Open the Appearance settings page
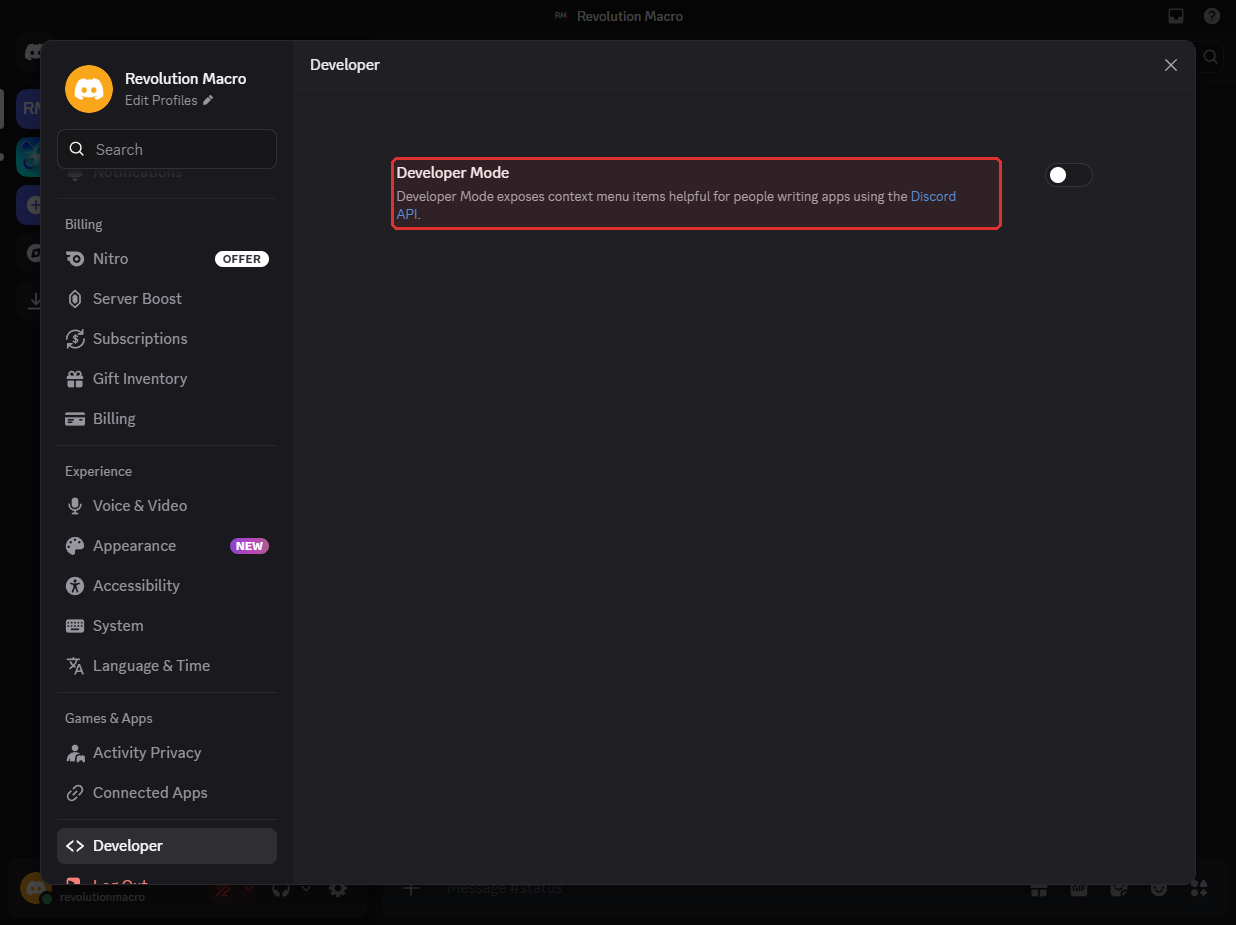The image size is (1236, 925). point(167,545)
